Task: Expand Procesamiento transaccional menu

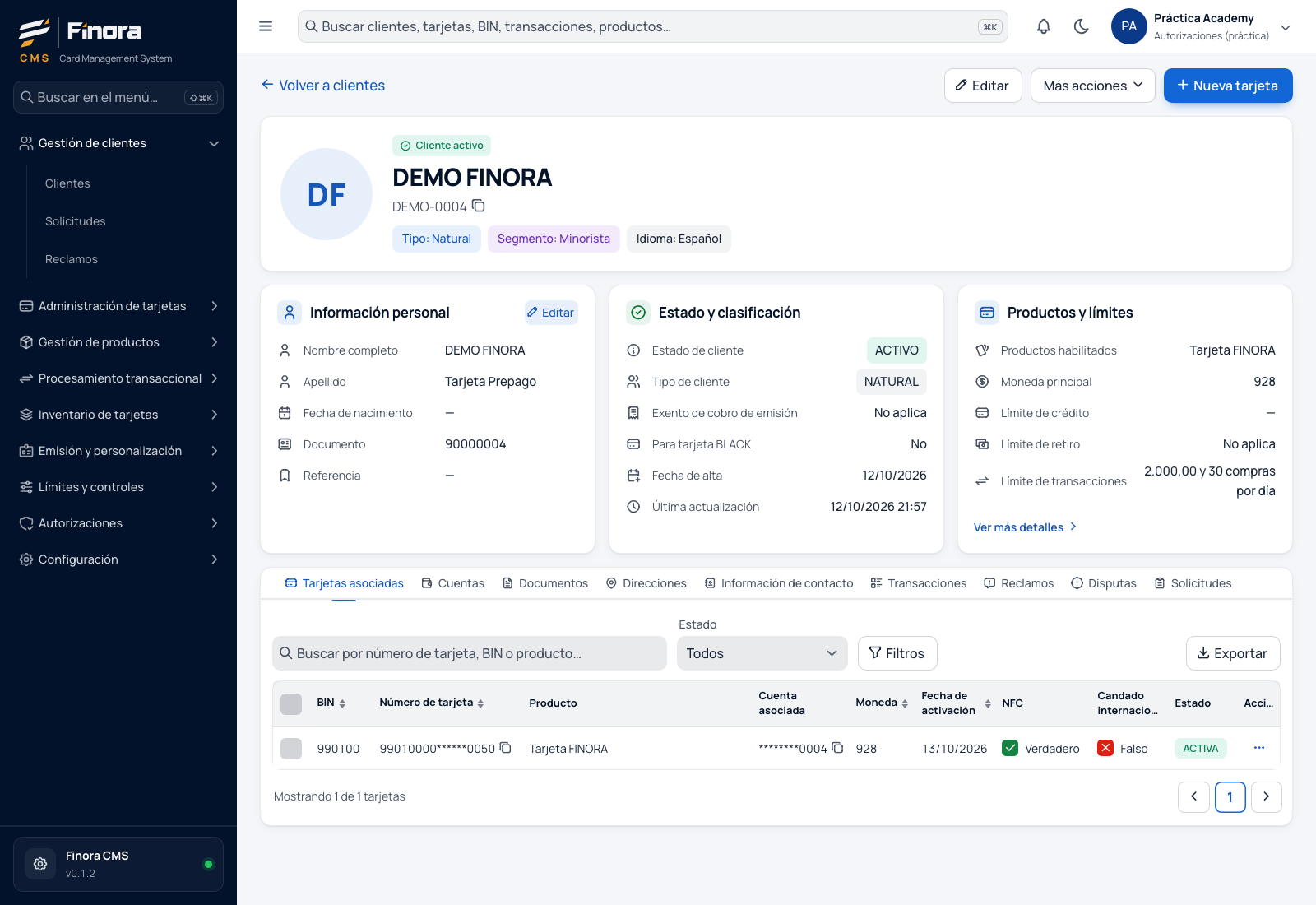Action: [x=118, y=378]
